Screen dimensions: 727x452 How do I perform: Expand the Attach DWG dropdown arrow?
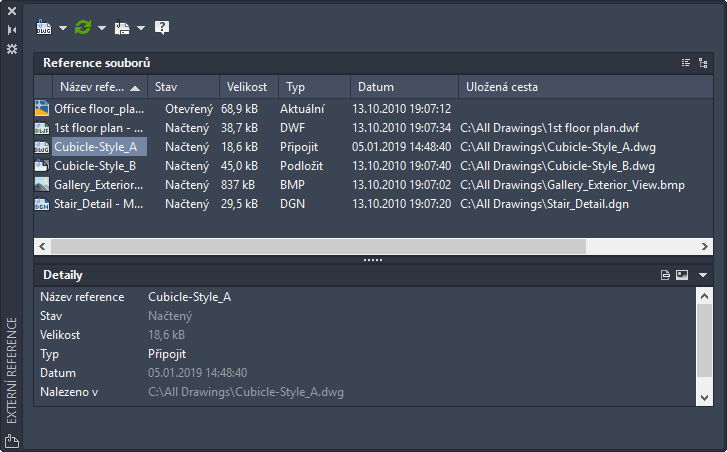coord(62,28)
